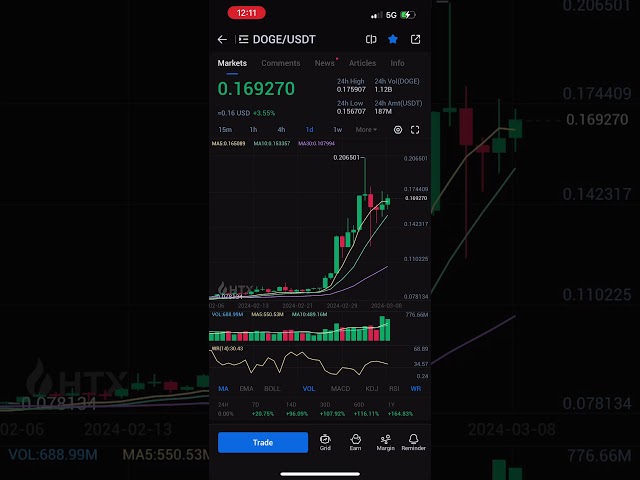640x480 pixels.
Task: Click the blue Trade button
Action: click(263, 442)
